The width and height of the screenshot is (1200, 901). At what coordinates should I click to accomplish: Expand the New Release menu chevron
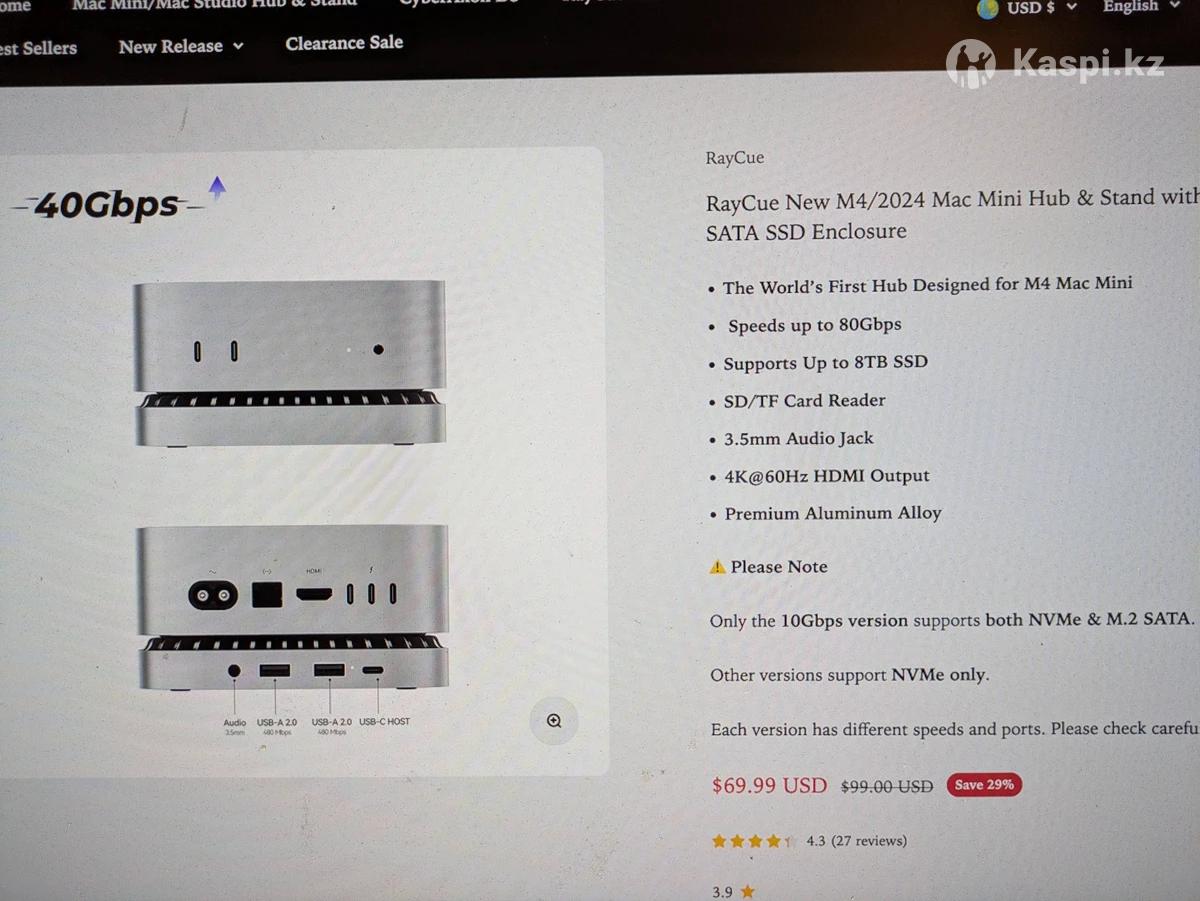pyautogui.click(x=238, y=47)
